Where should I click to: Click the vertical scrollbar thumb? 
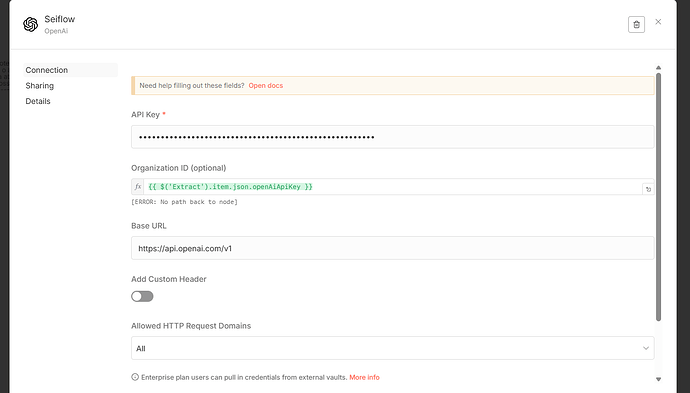658,197
